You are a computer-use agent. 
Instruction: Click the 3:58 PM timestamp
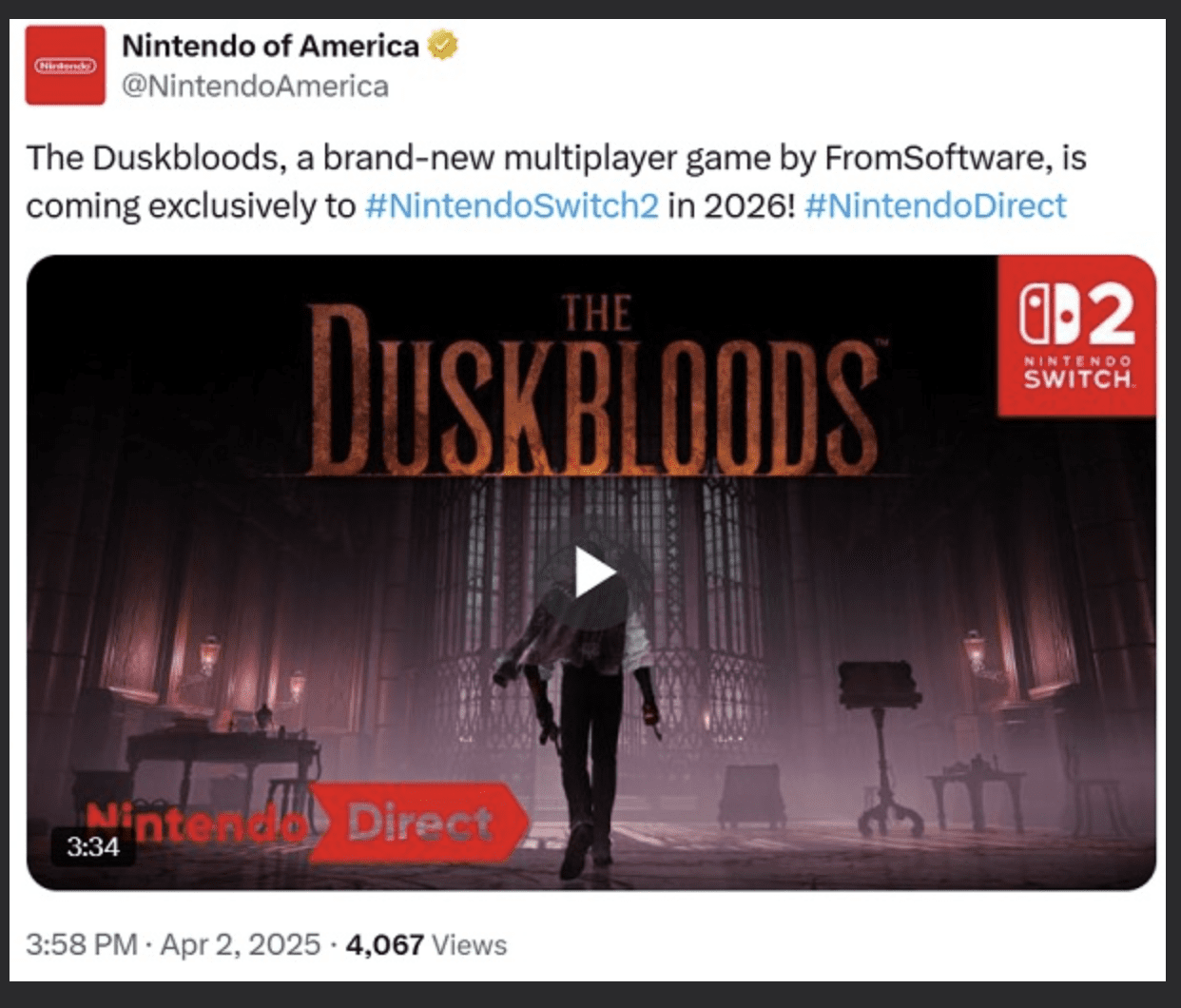click(x=82, y=945)
